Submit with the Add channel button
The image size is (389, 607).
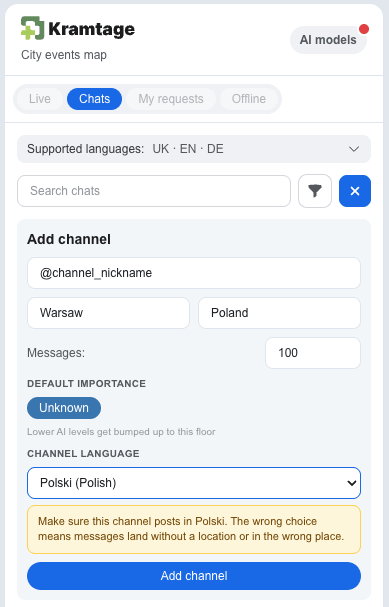pyautogui.click(x=194, y=576)
